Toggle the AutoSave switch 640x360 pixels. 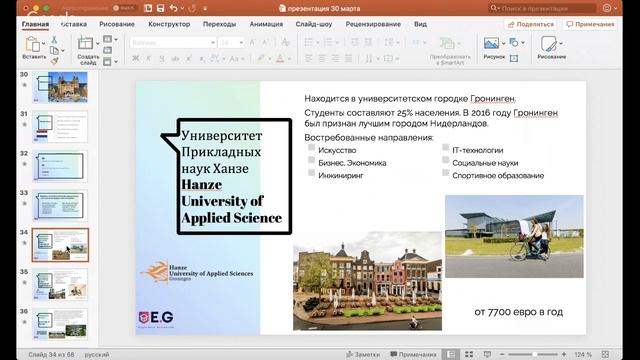(x=124, y=8)
